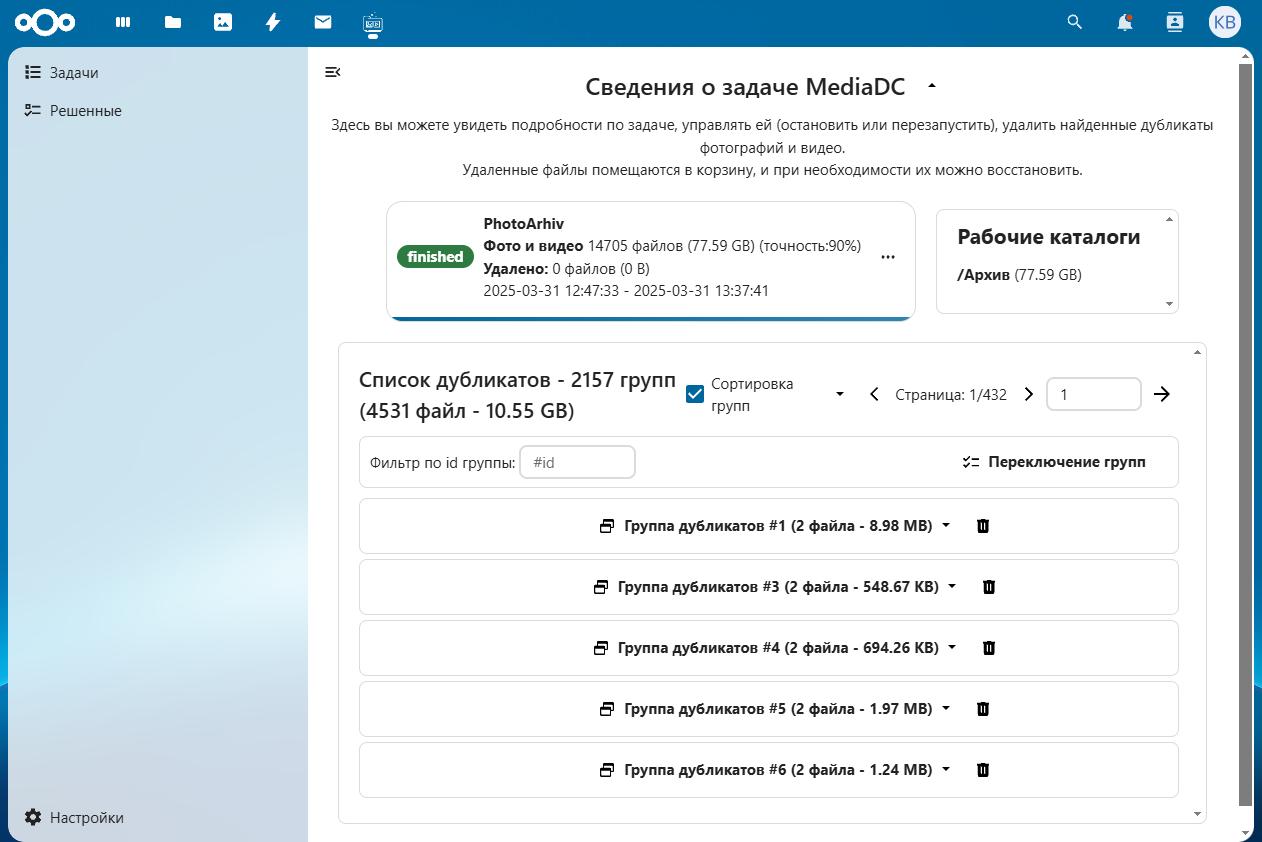The image size is (1262, 842).
Task: Open the Files app from the top bar
Action: [x=172, y=22]
